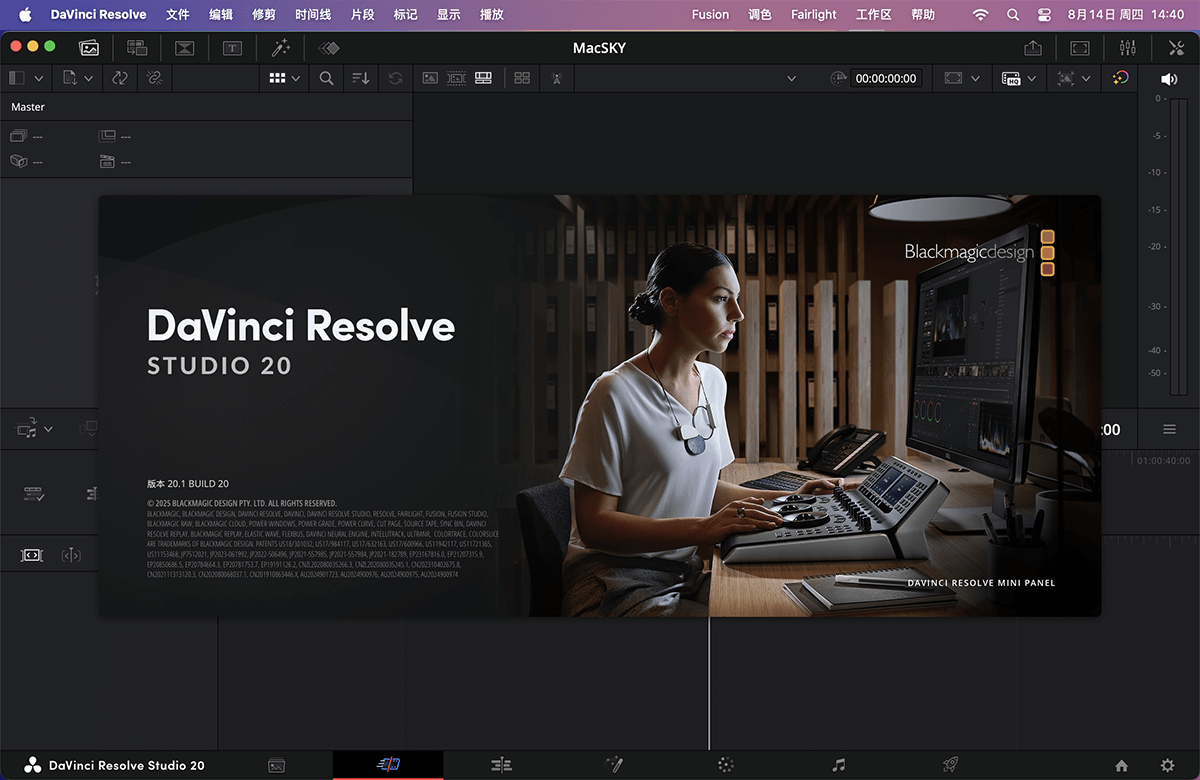This screenshot has width=1200, height=780.
Task: Open the timeline options hamburger menu
Action: point(1169,429)
